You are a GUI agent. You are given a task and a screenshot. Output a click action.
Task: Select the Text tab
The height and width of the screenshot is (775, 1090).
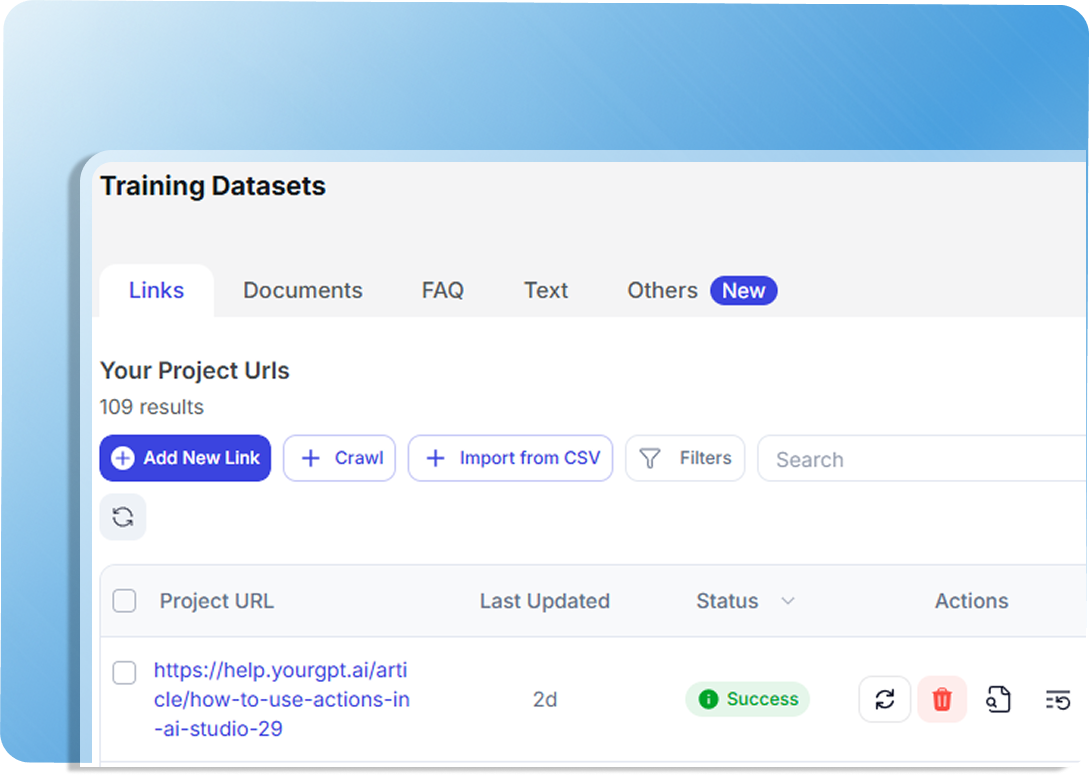[545, 290]
